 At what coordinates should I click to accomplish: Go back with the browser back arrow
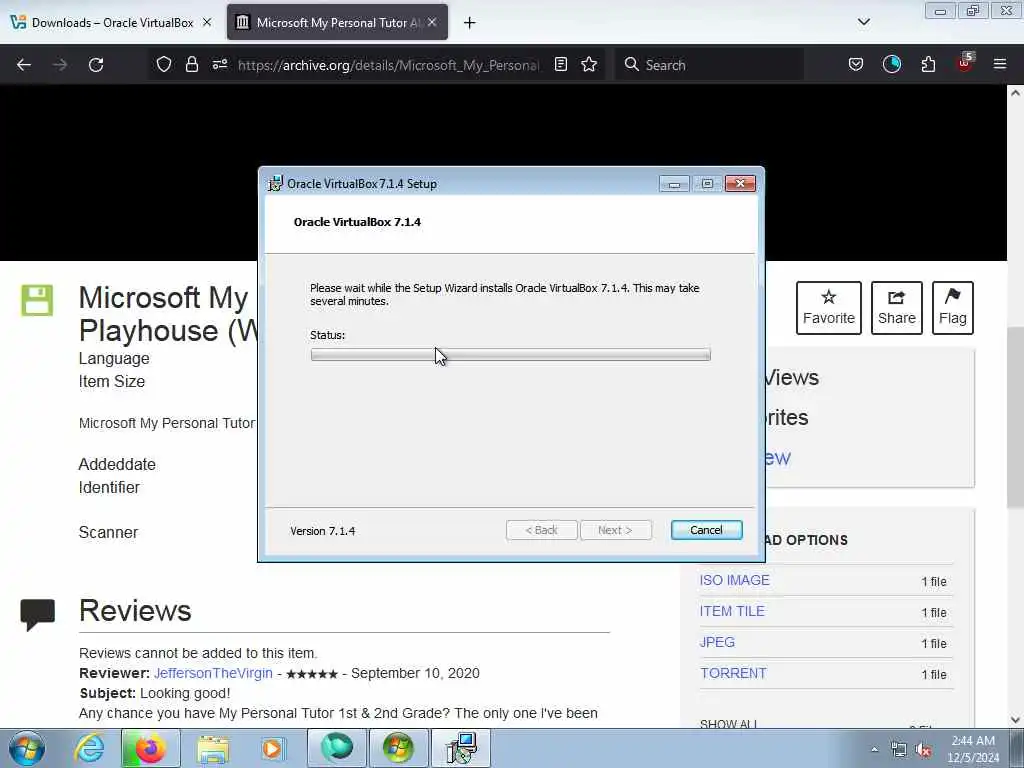click(x=24, y=65)
